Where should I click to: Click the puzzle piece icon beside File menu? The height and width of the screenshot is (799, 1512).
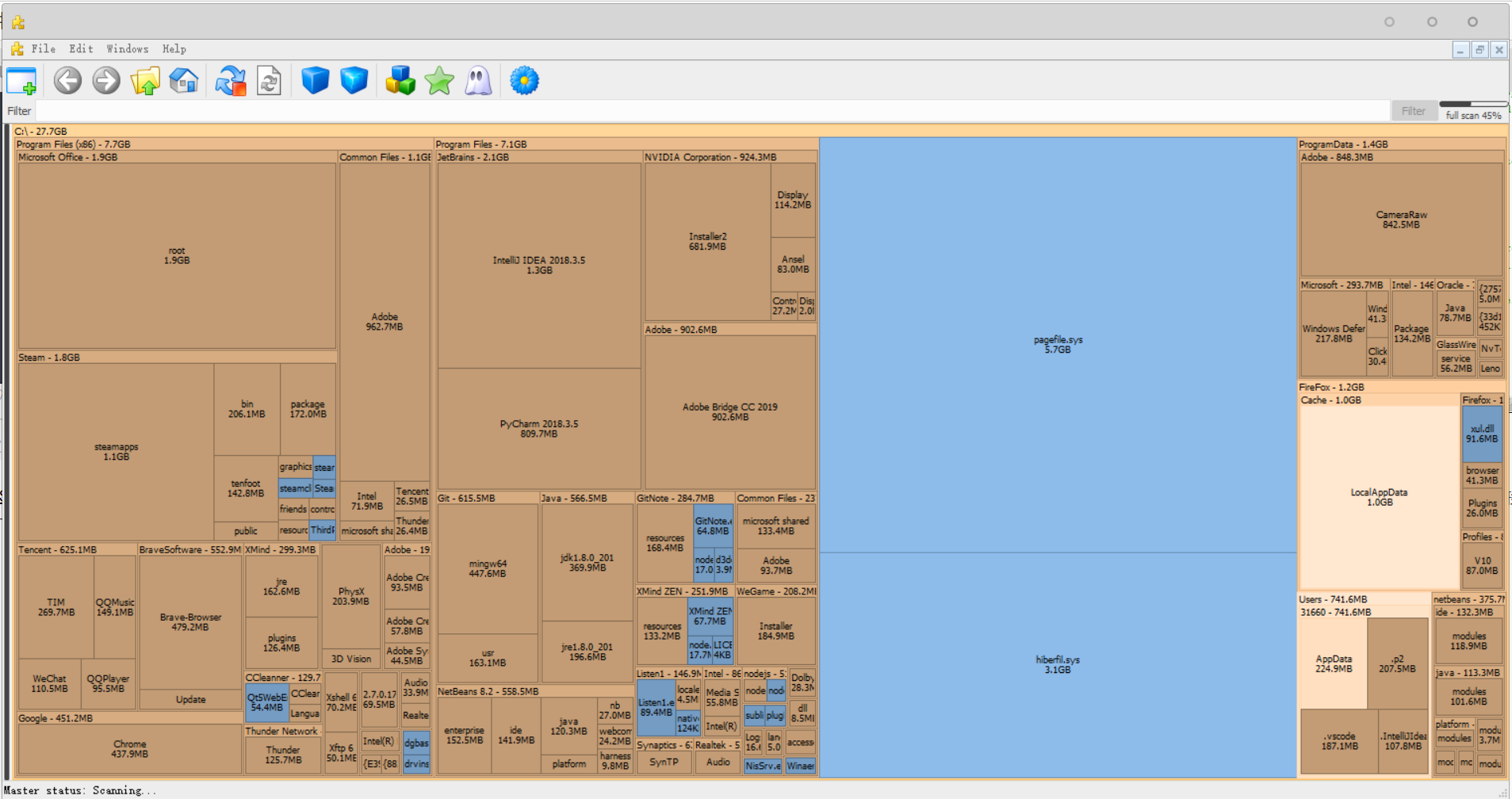coord(17,49)
